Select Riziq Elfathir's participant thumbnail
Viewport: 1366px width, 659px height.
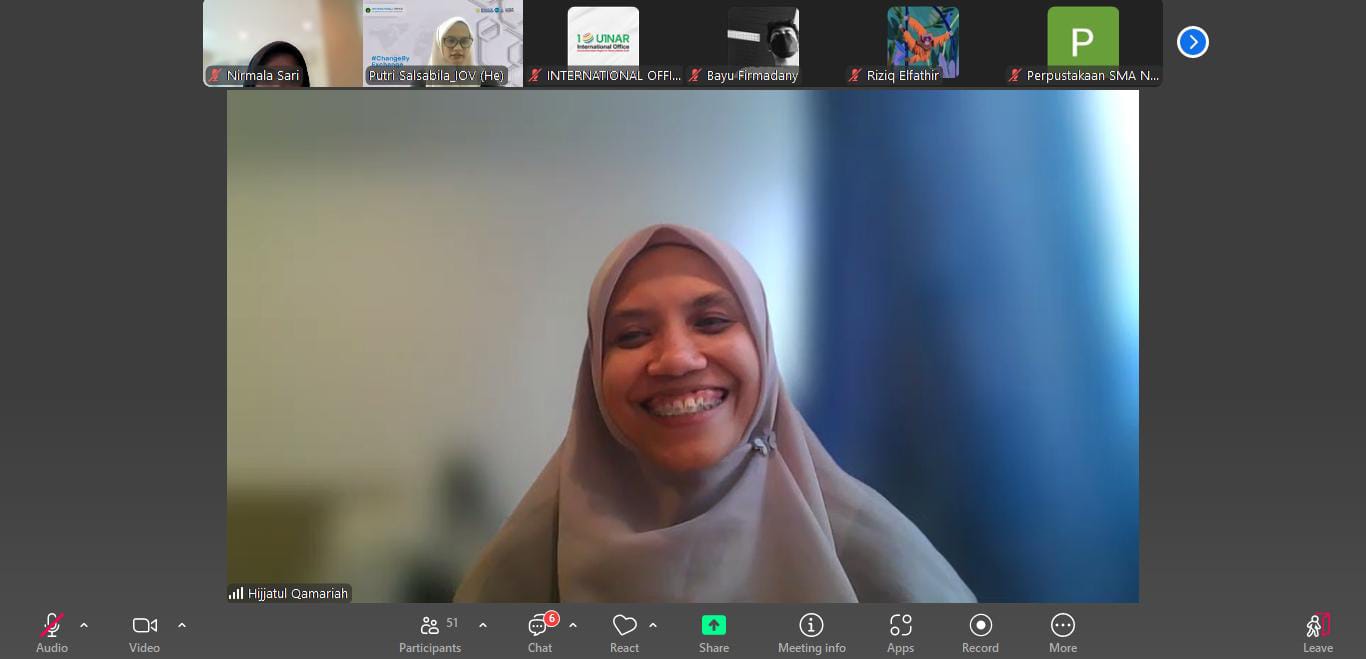coord(922,43)
